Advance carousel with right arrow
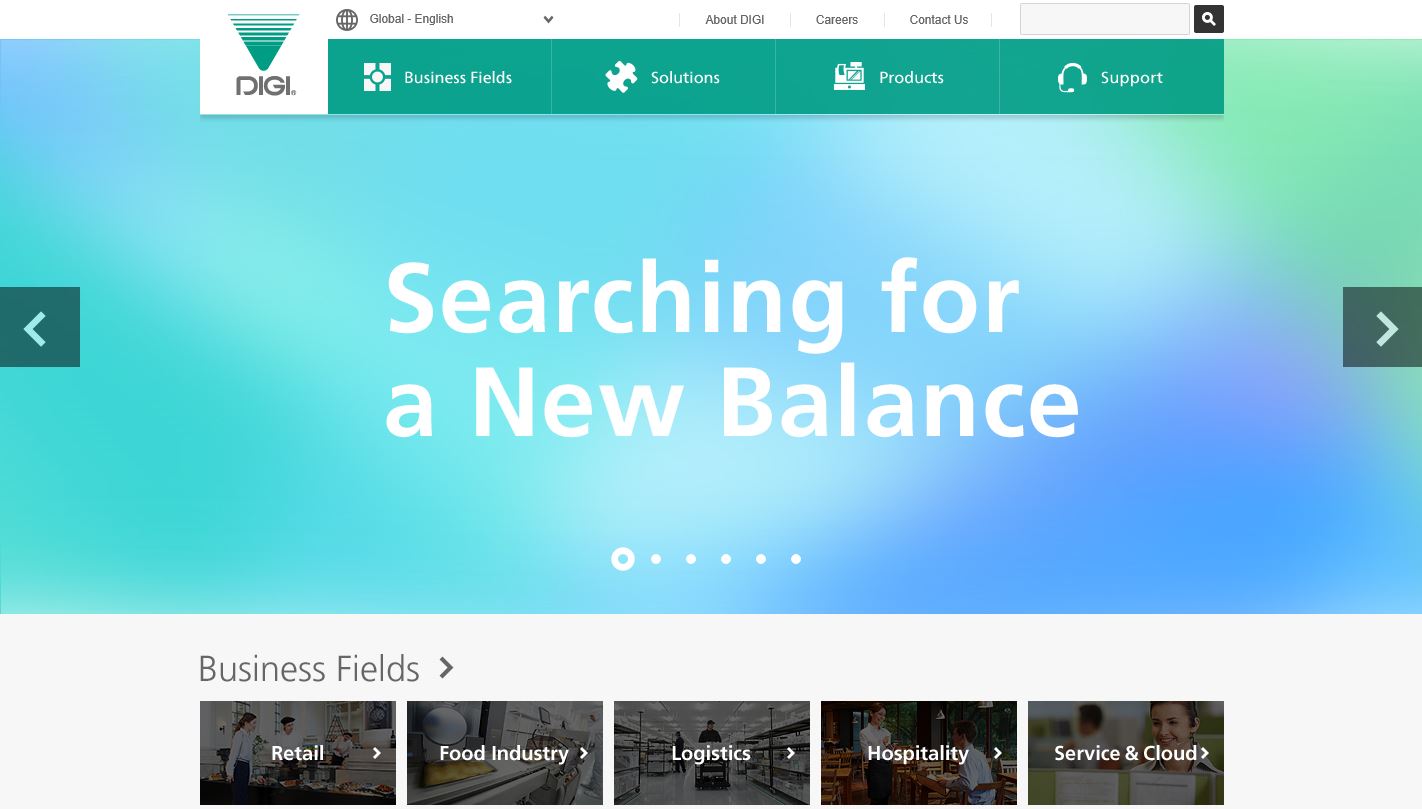Screen dimensions: 1422x809 (1382, 327)
